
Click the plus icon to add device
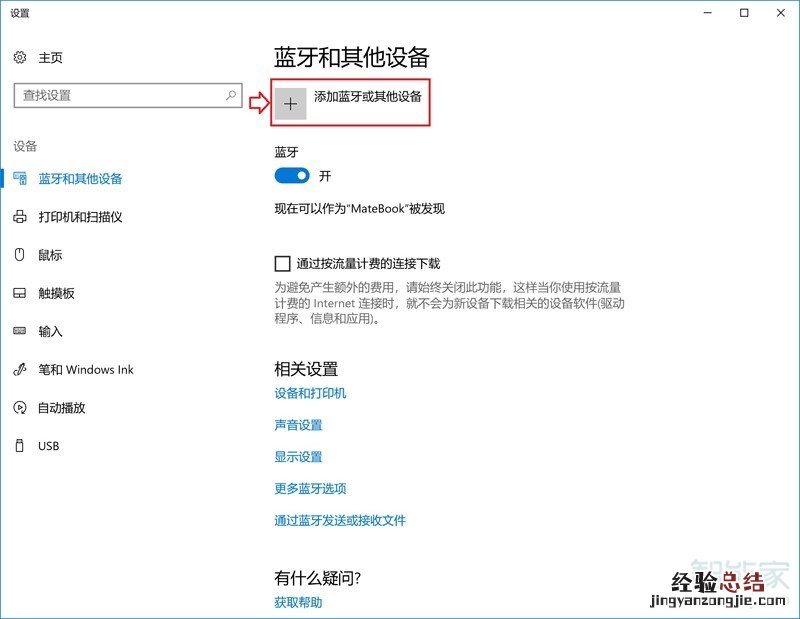point(291,104)
